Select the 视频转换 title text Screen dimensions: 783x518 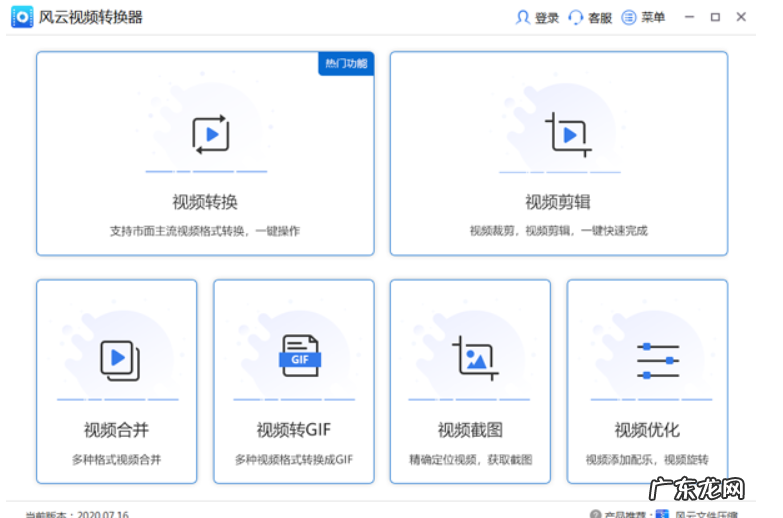pos(205,202)
